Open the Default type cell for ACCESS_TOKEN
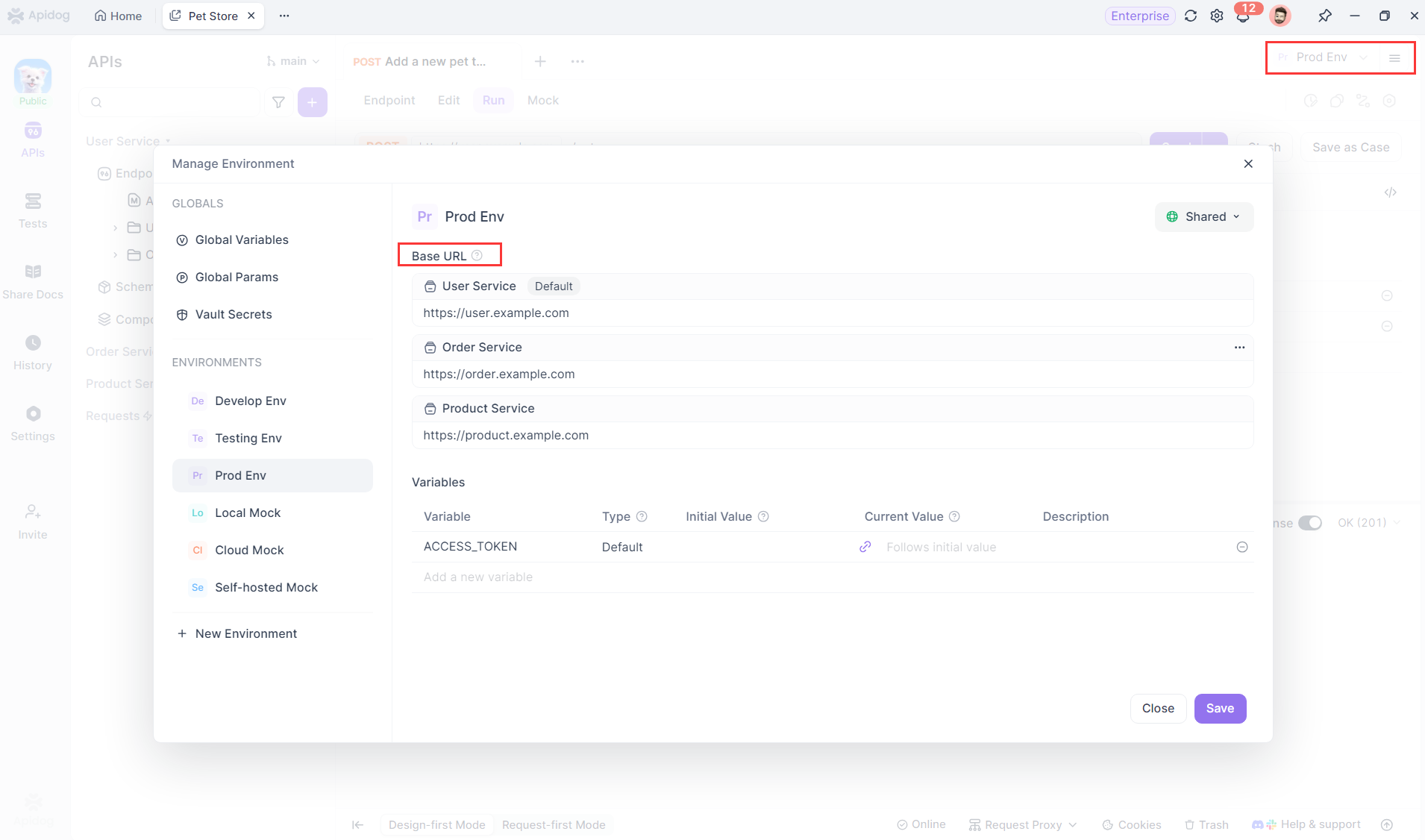Image resolution: width=1425 pixels, height=840 pixels. point(622,547)
